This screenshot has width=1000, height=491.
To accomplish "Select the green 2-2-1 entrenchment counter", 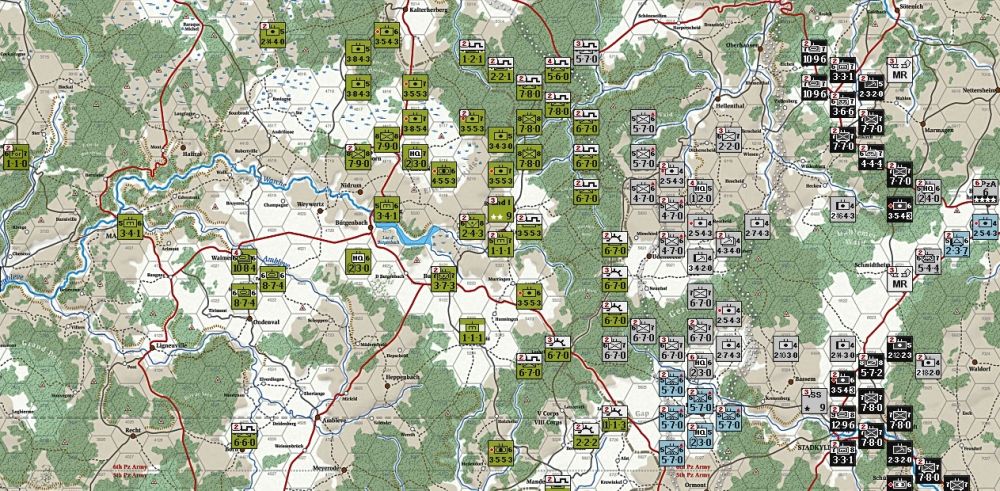I will pyautogui.click(x=501, y=70).
